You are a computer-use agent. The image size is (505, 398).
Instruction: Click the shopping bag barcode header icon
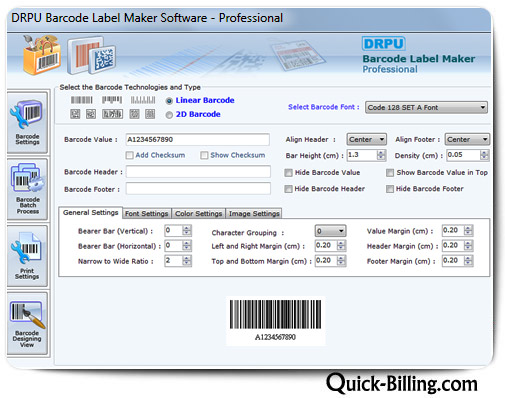42,55
